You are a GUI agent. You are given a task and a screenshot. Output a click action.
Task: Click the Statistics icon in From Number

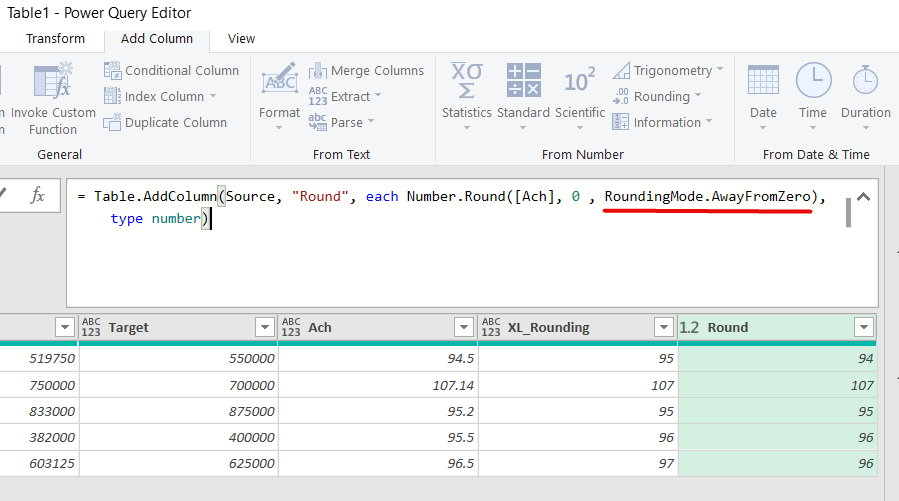tap(466, 80)
